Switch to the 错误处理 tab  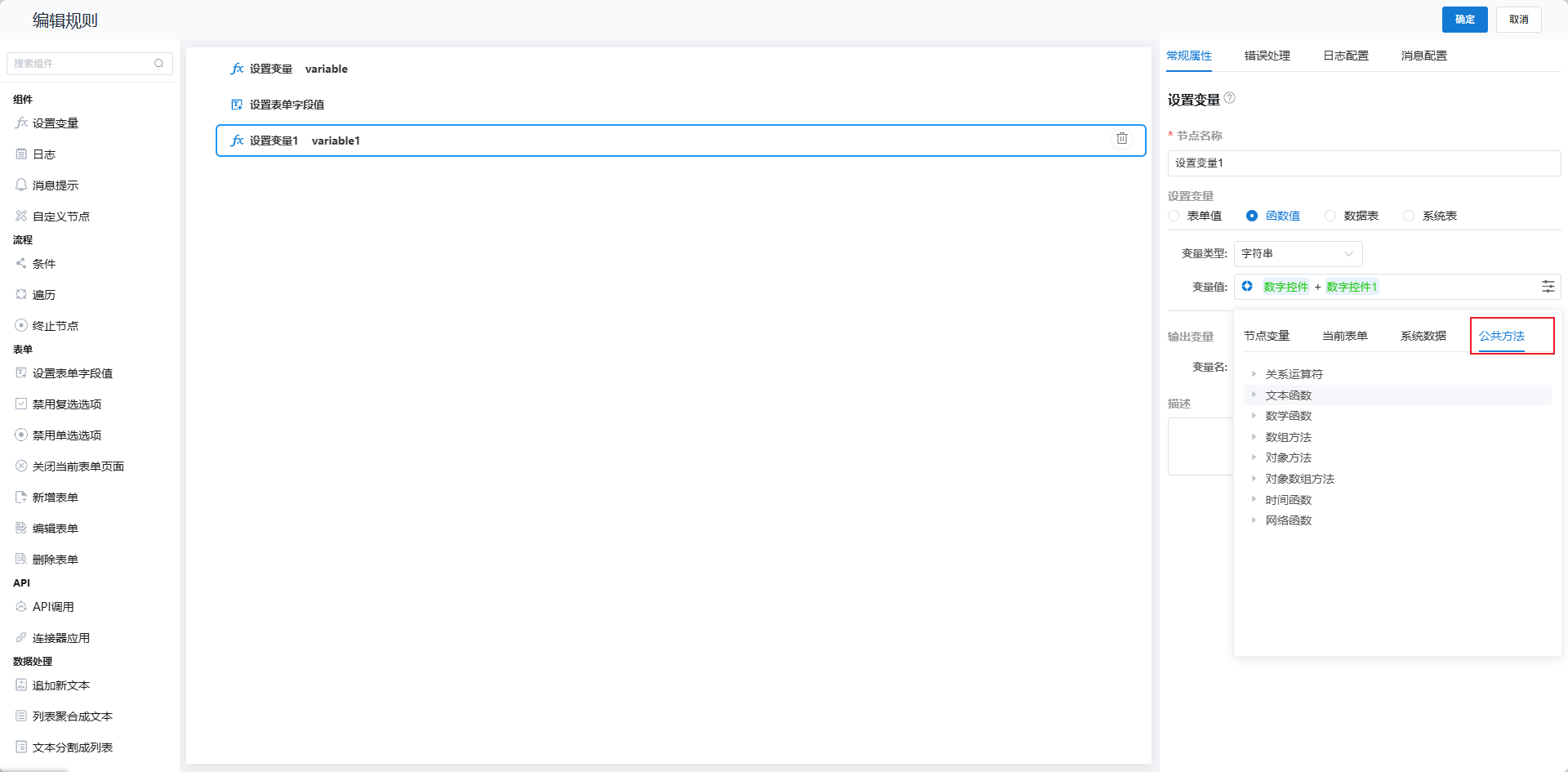tap(1267, 56)
